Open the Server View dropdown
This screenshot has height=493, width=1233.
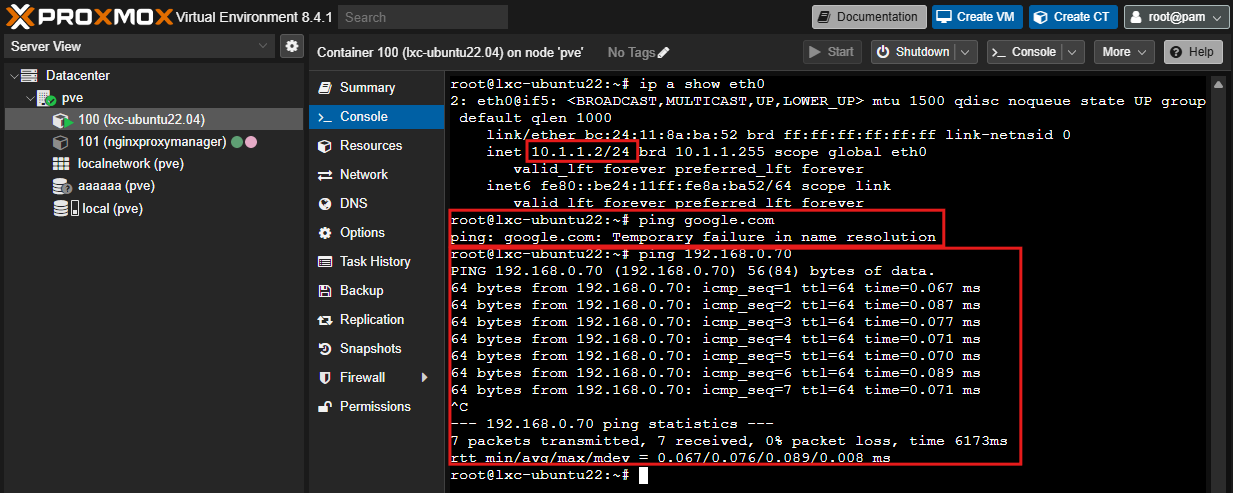(139, 46)
